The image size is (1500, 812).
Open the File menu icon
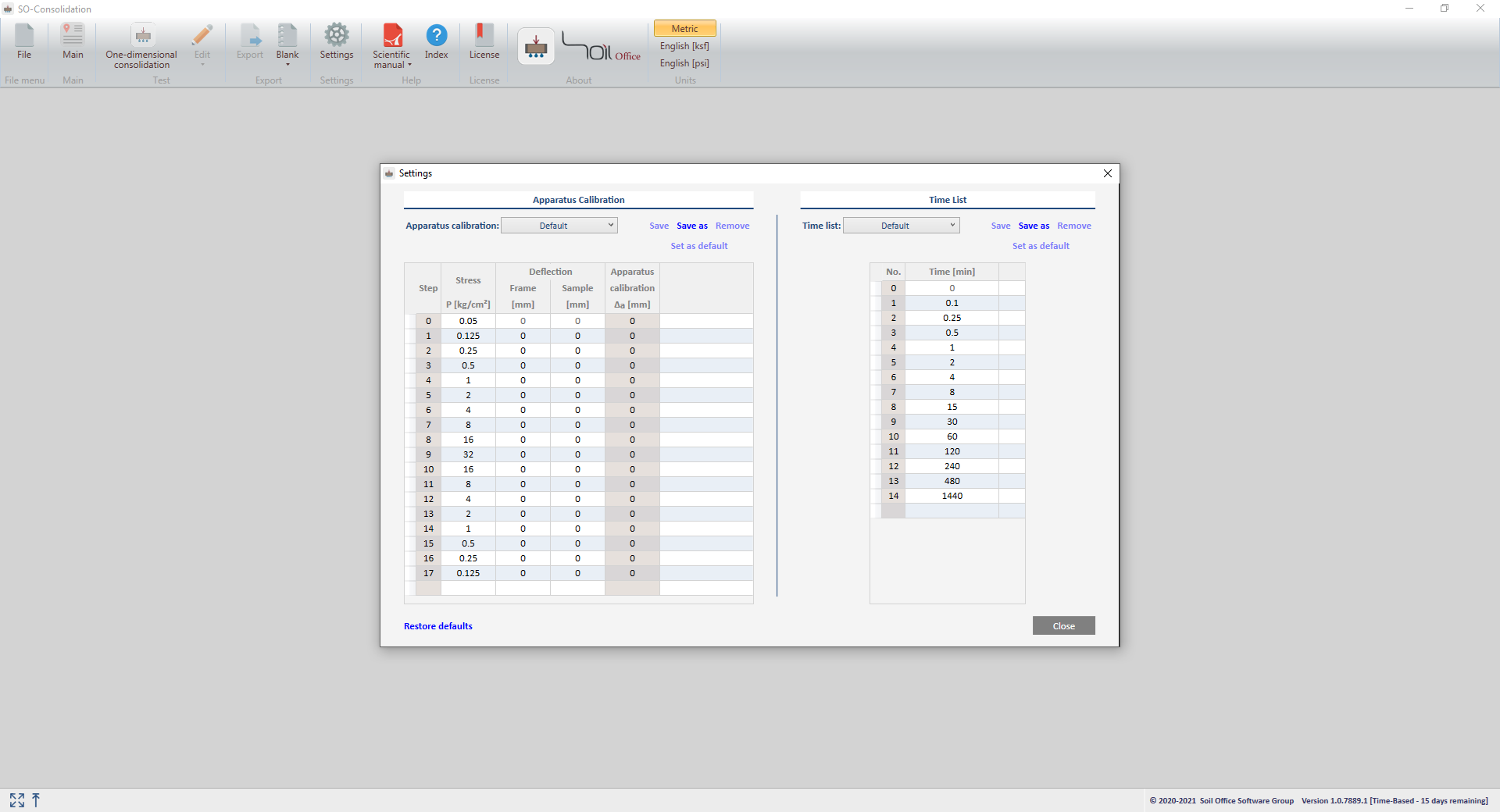(24, 36)
